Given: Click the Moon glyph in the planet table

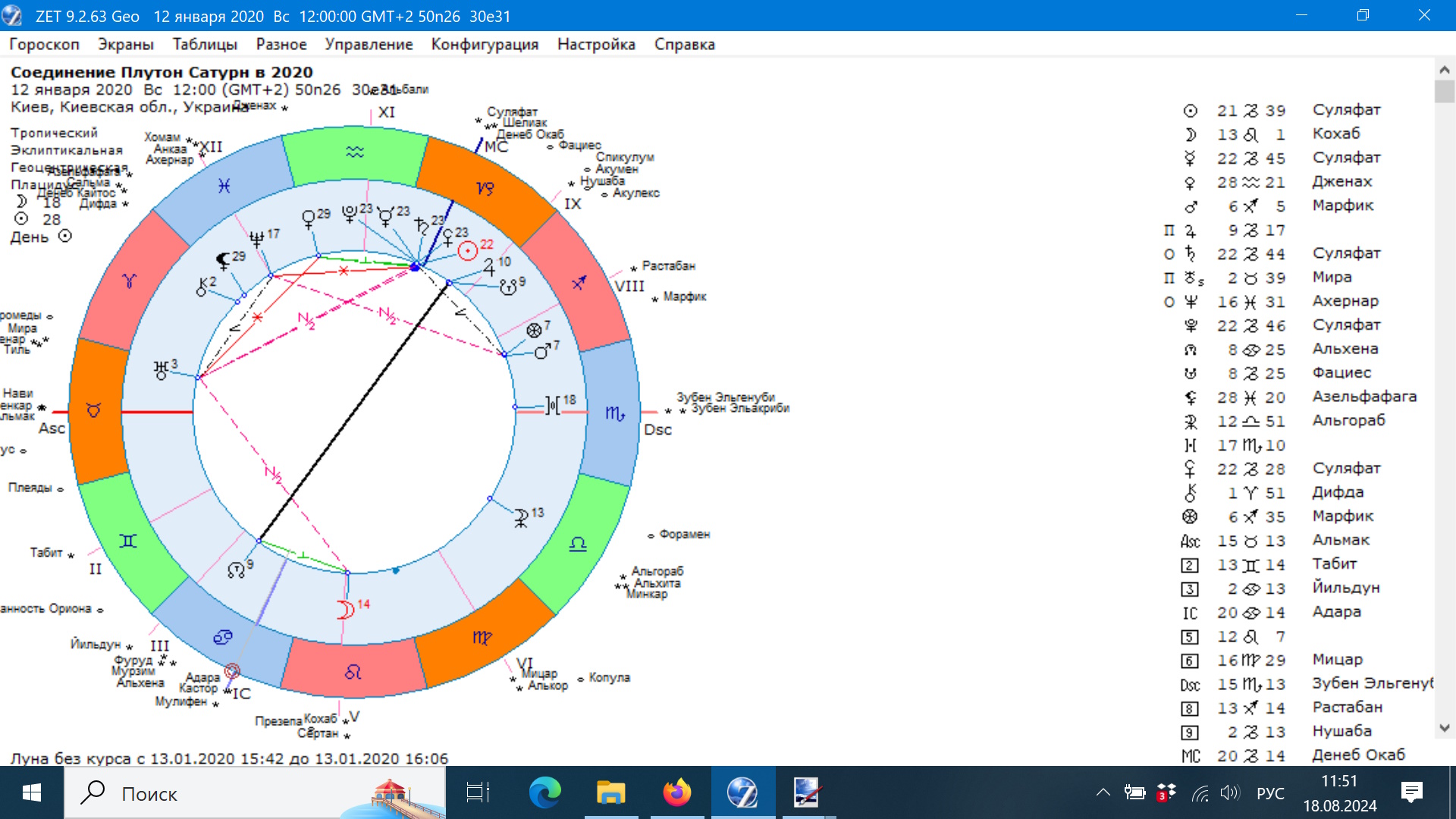Looking at the screenshot, I should coord(1190,134).
